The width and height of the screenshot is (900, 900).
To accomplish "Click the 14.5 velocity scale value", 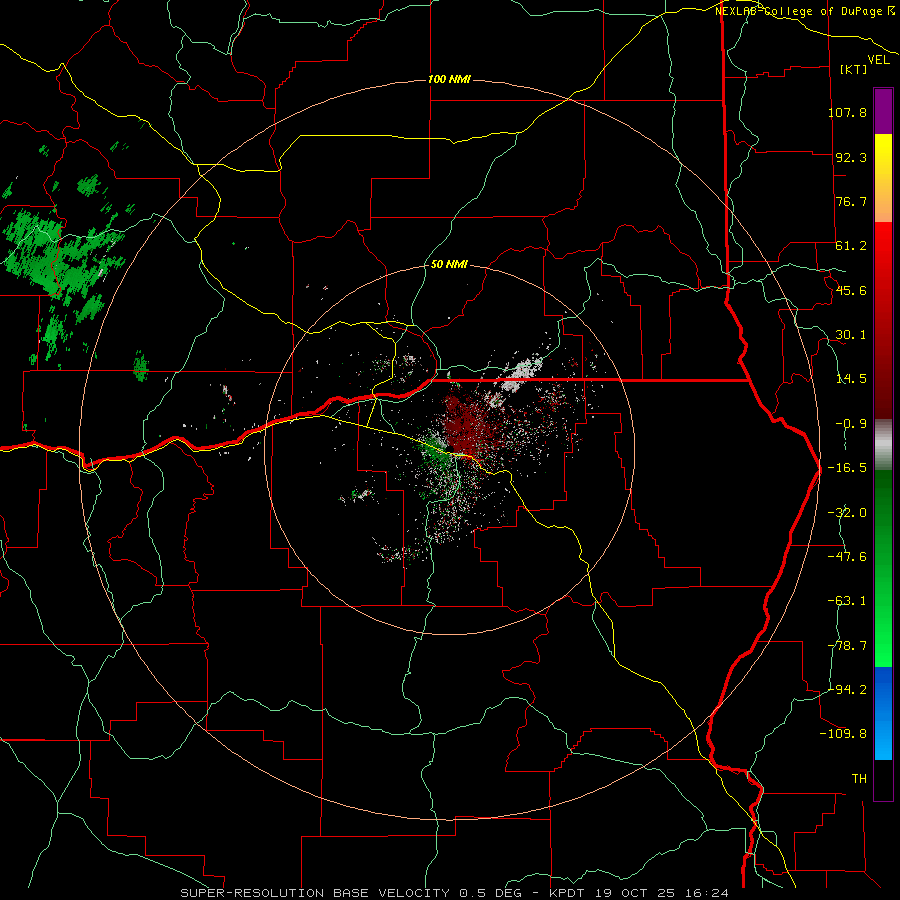I will (851, 379).
